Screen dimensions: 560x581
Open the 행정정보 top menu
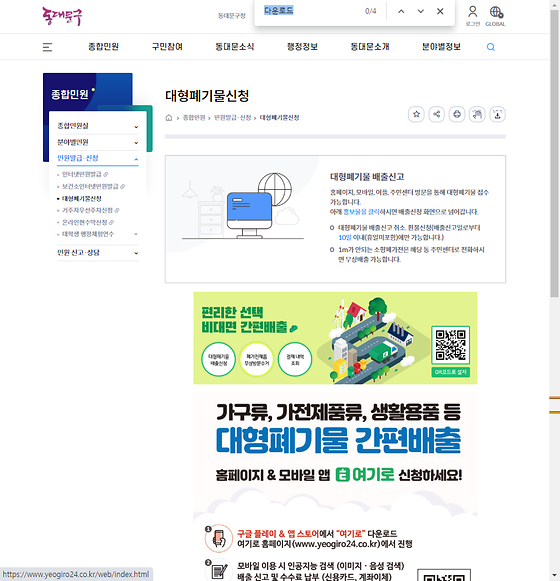(302, 47)
